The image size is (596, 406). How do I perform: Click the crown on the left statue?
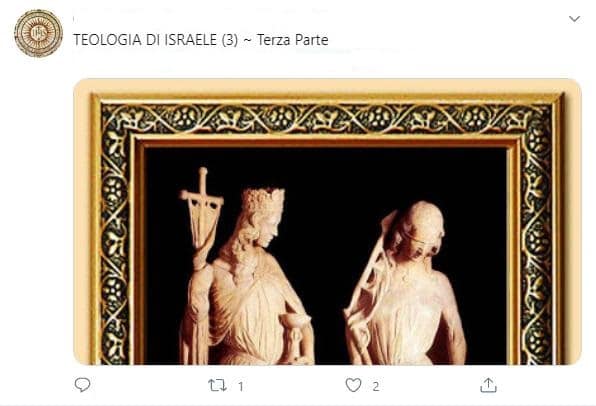point(263,200)
